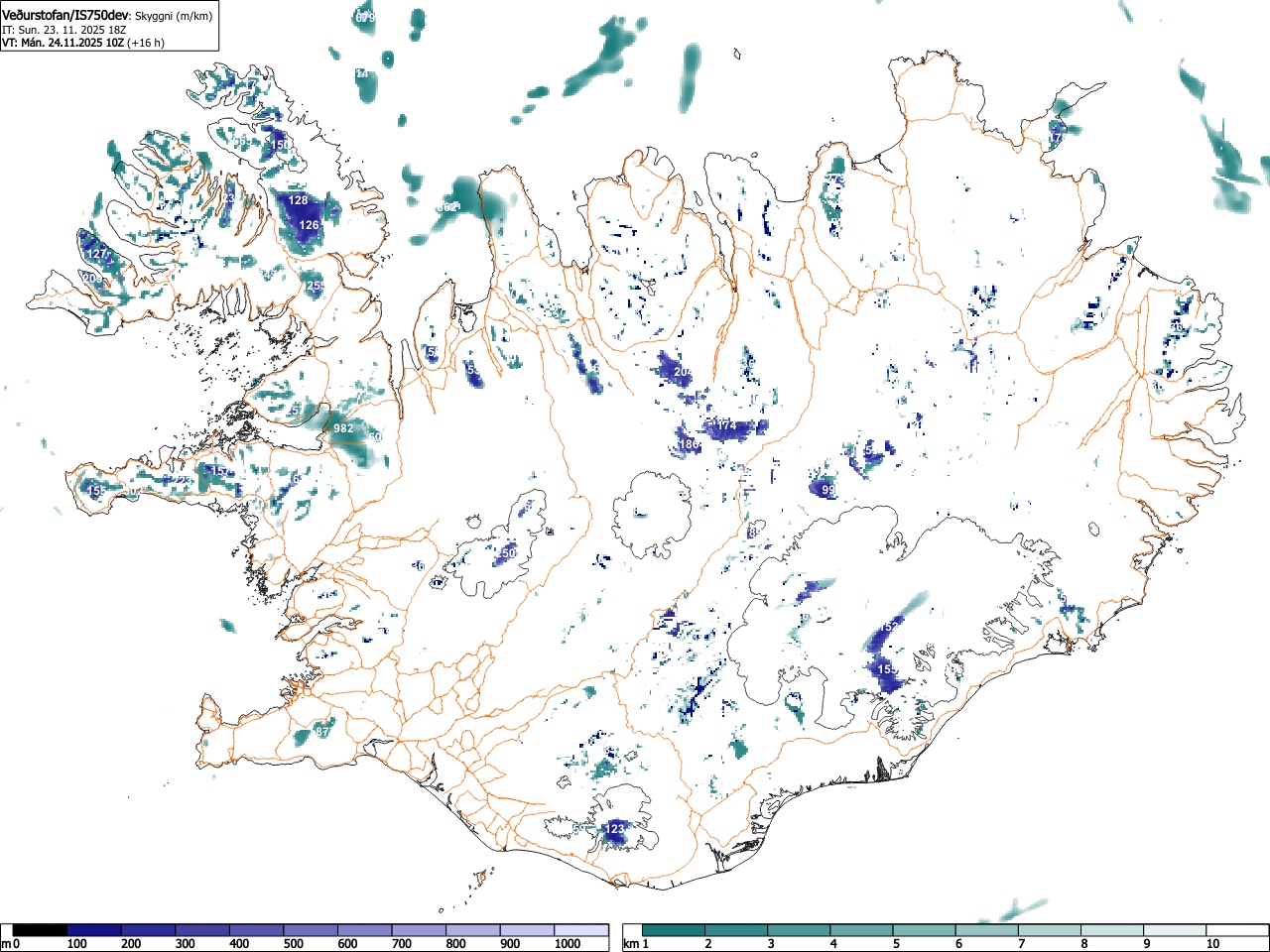Click the "87" visibility value on the southwest peninsula
1270x952 pixels.
coord(322,731)
